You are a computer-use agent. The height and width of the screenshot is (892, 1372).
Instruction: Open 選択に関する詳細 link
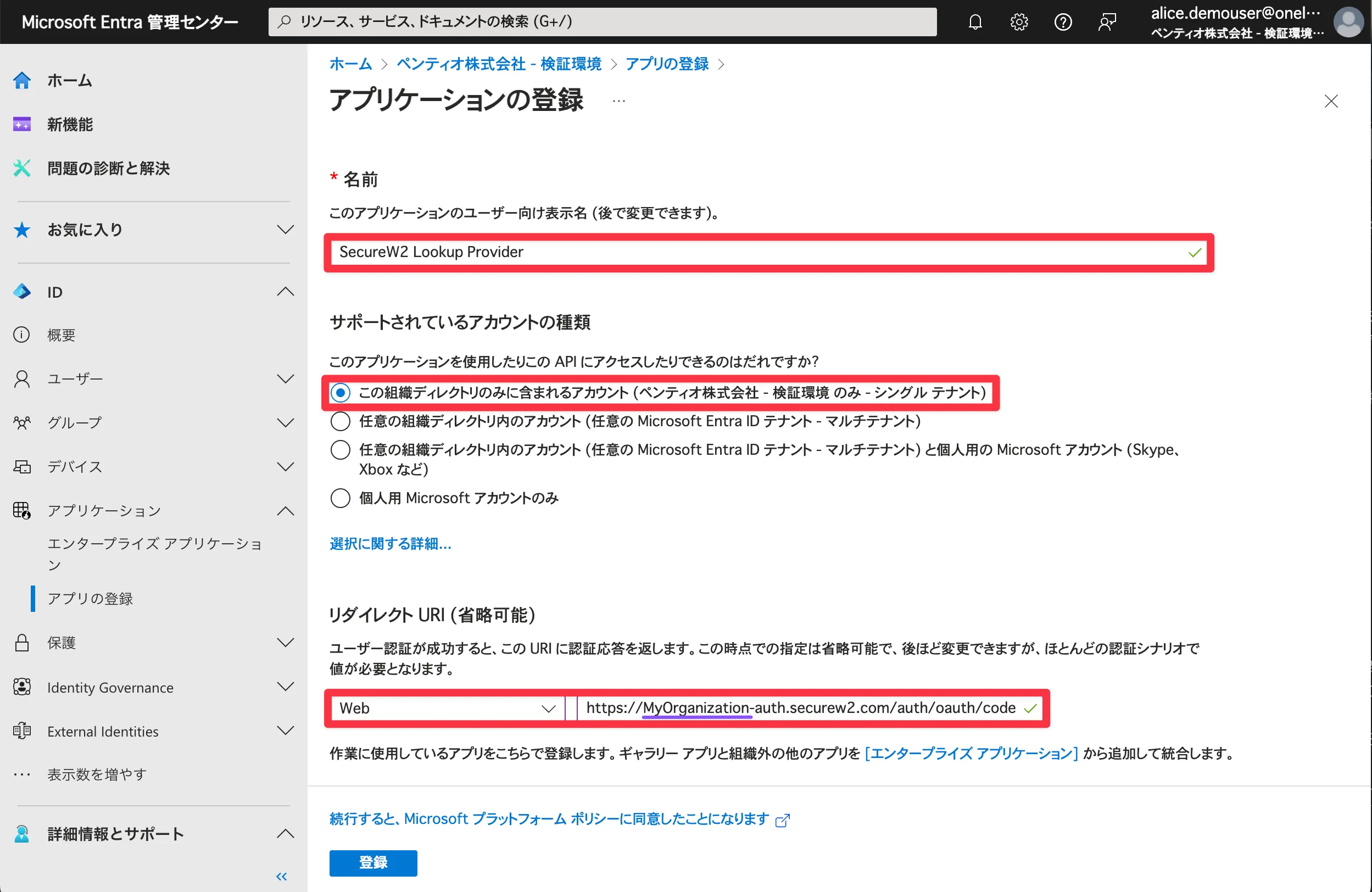pos(391,543)
